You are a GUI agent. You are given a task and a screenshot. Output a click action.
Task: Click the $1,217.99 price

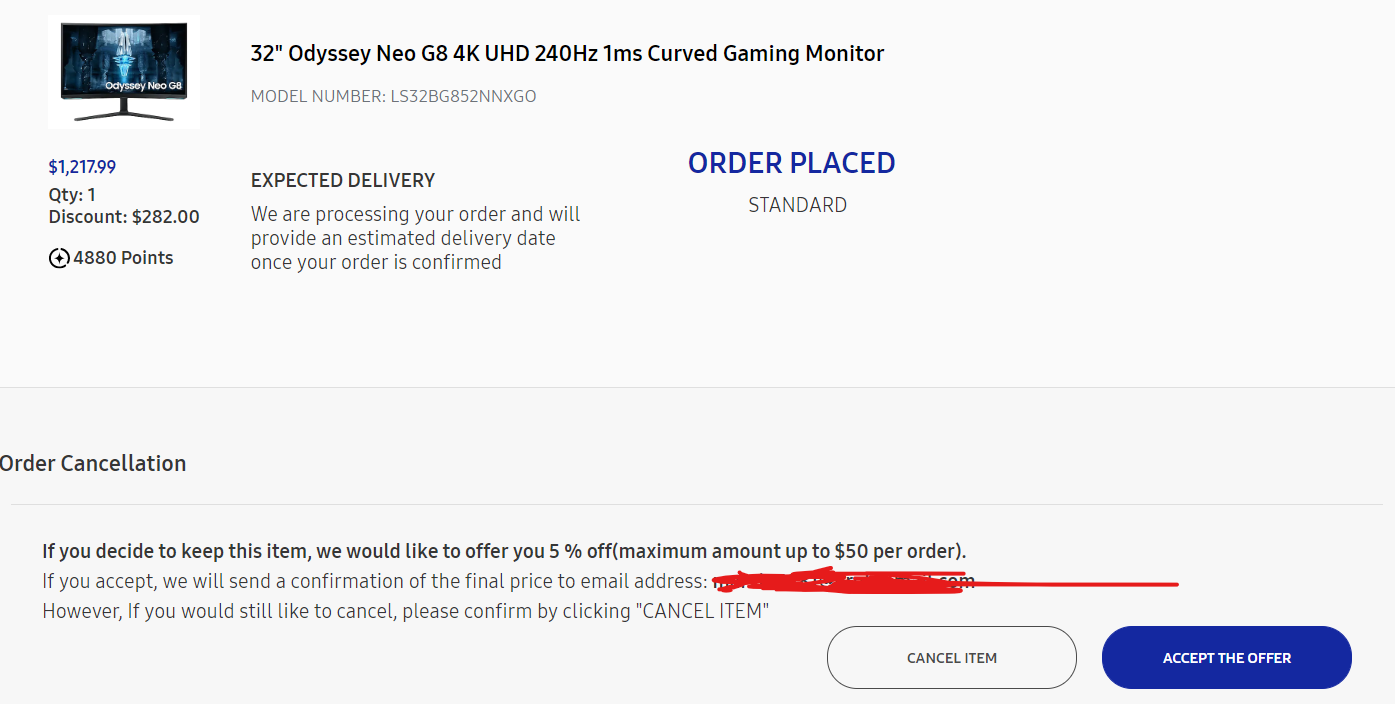[x=82, y=167]
